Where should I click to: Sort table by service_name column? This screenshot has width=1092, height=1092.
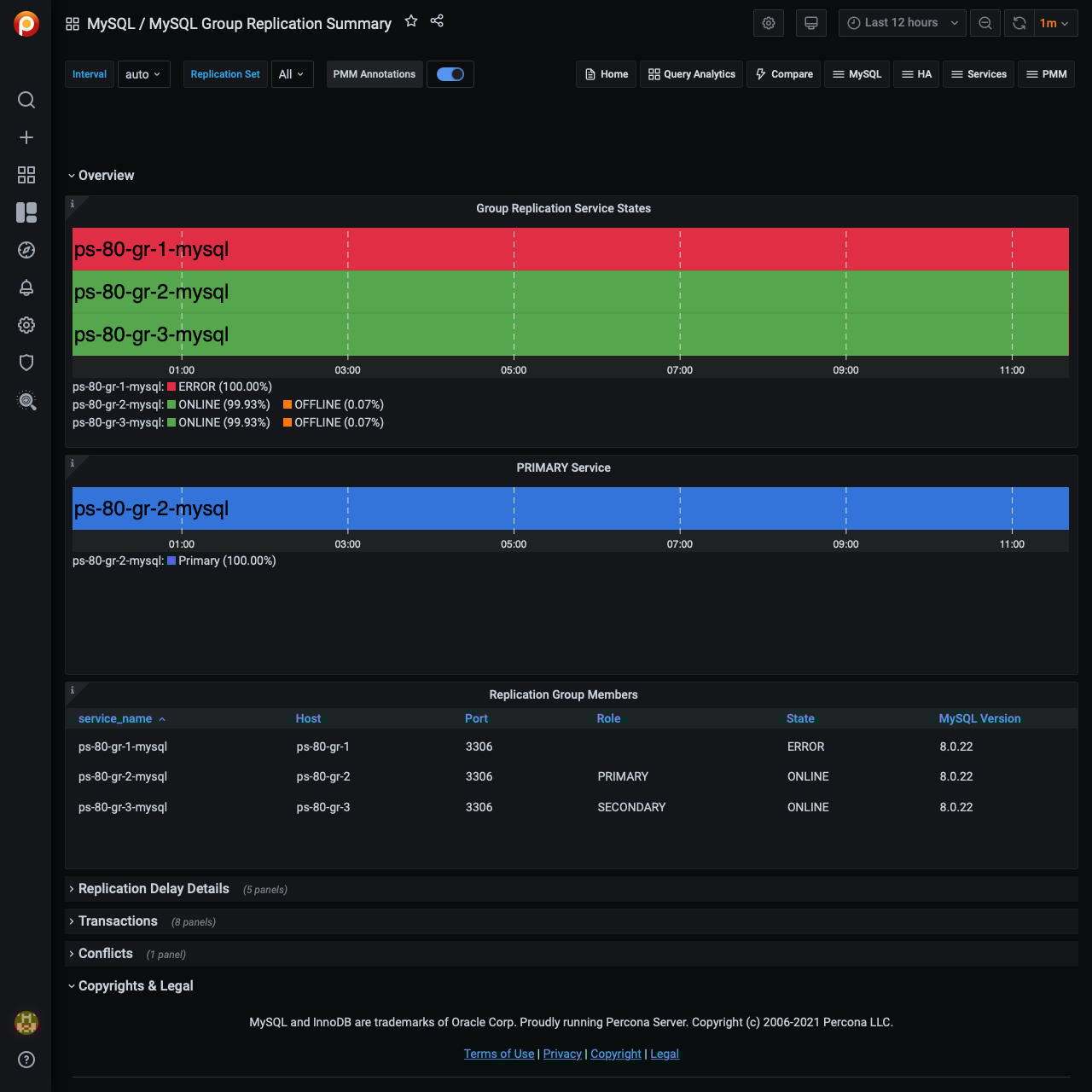tap(115, 718)
